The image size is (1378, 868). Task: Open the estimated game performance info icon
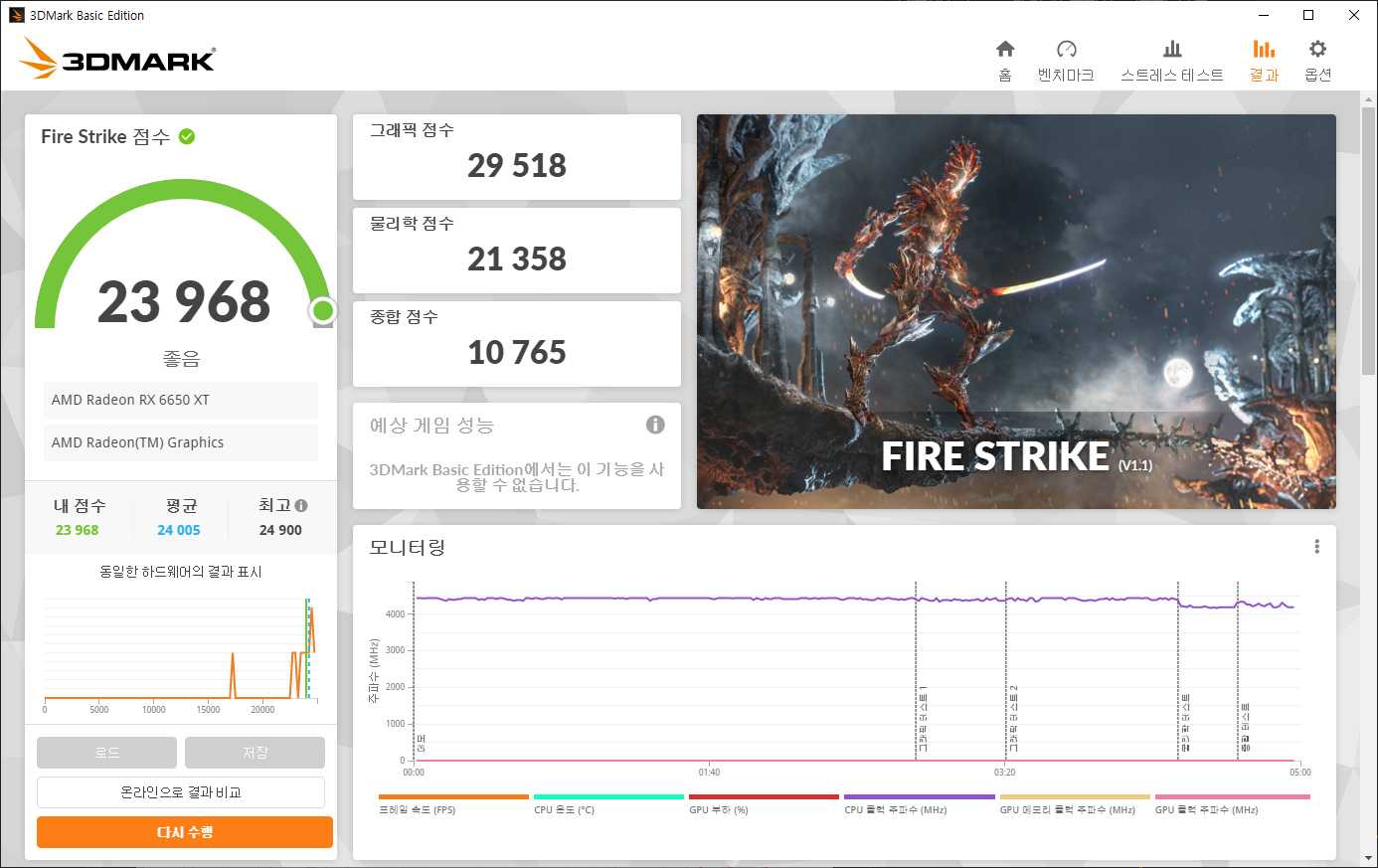[655, 425]
